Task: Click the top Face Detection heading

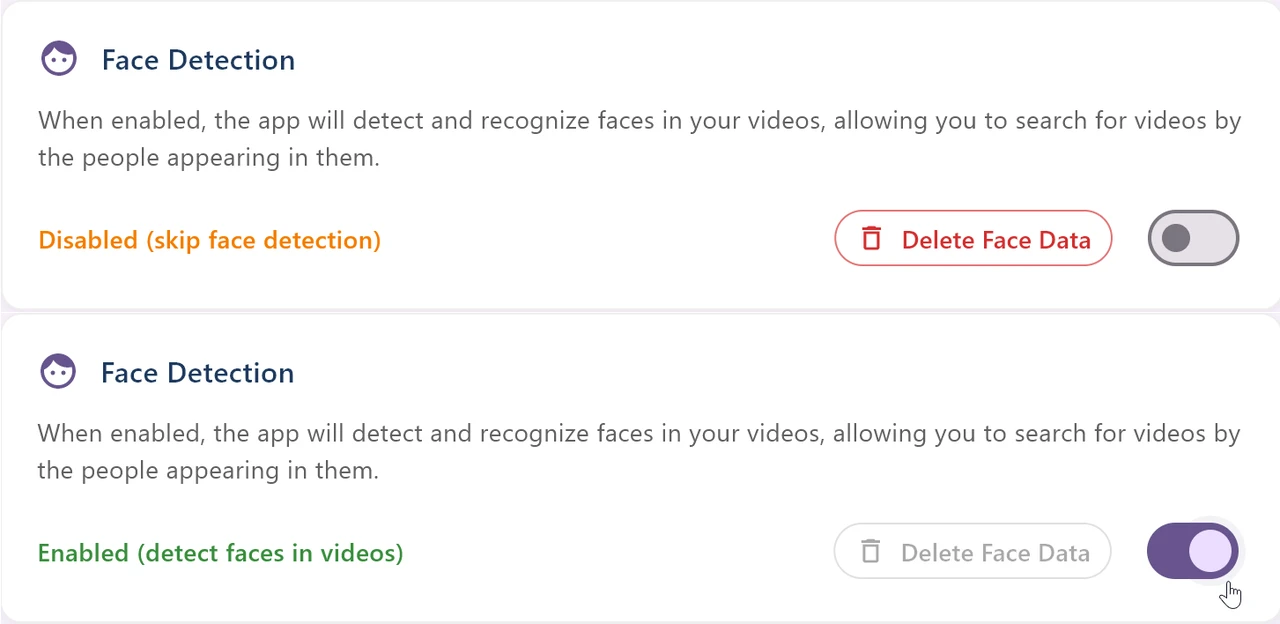Action: point(197,60)
